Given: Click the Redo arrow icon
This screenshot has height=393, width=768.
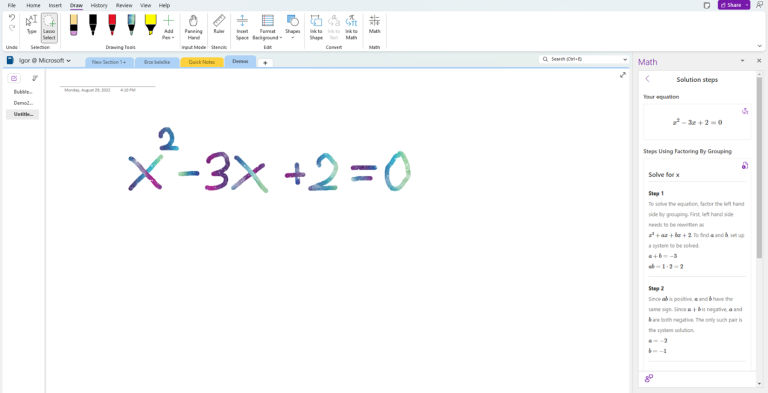Looking at the screenshot, I should 12,28.
